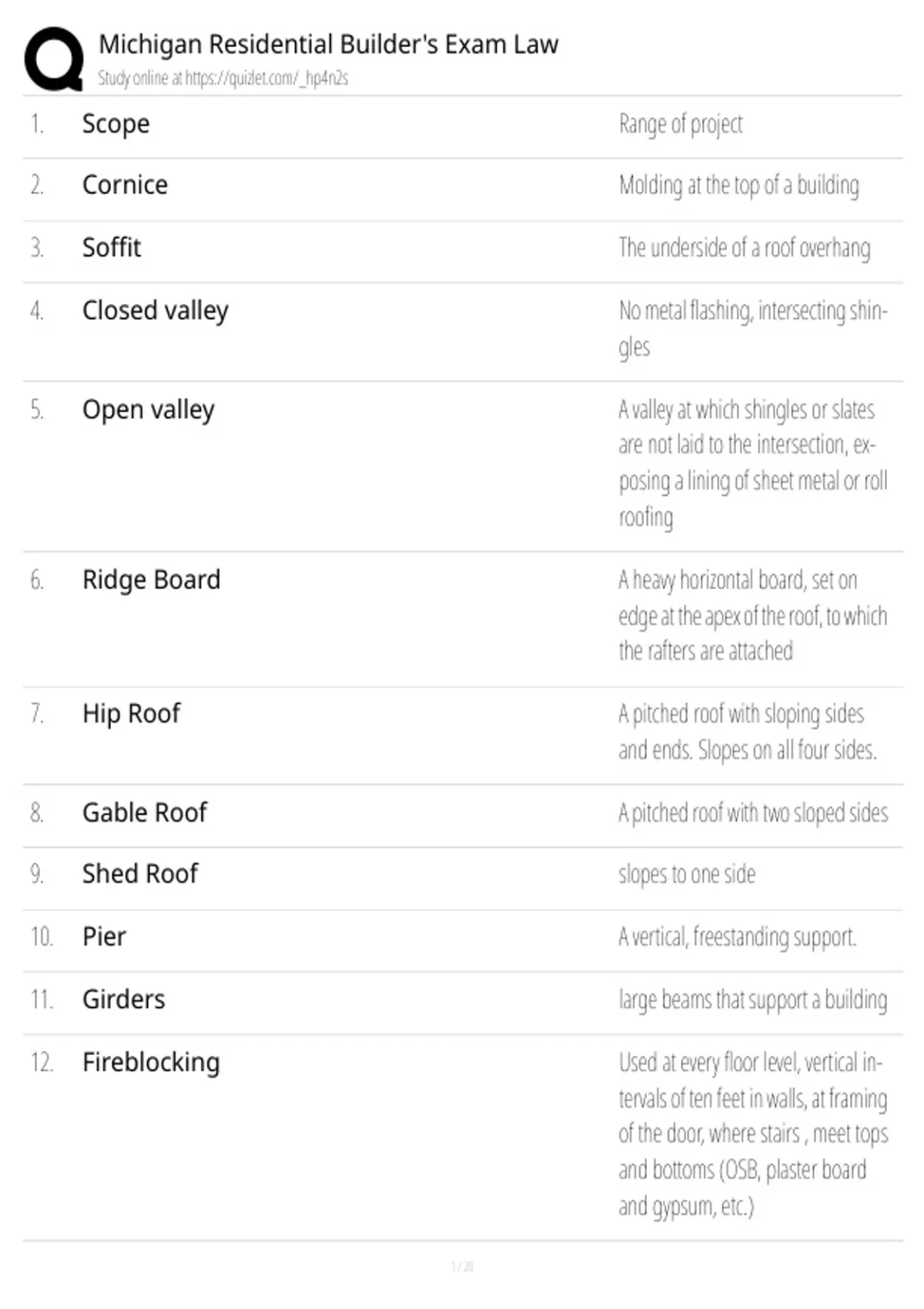Click the Quizlet Q logo icon

(x=54, y=59)
